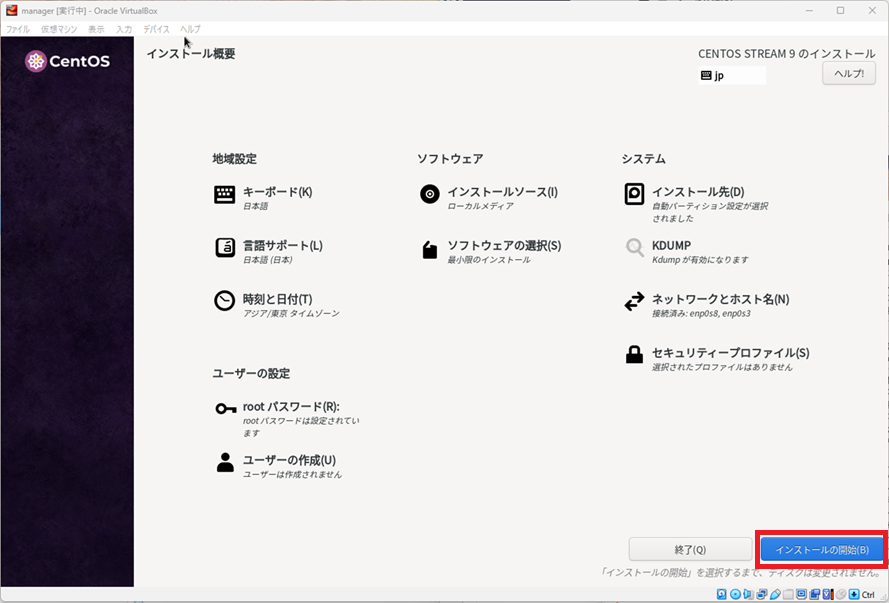This screenshot has height=603, width=889.
Task: Click the jp keyboard layout indicator
Action: pos(732,75)
